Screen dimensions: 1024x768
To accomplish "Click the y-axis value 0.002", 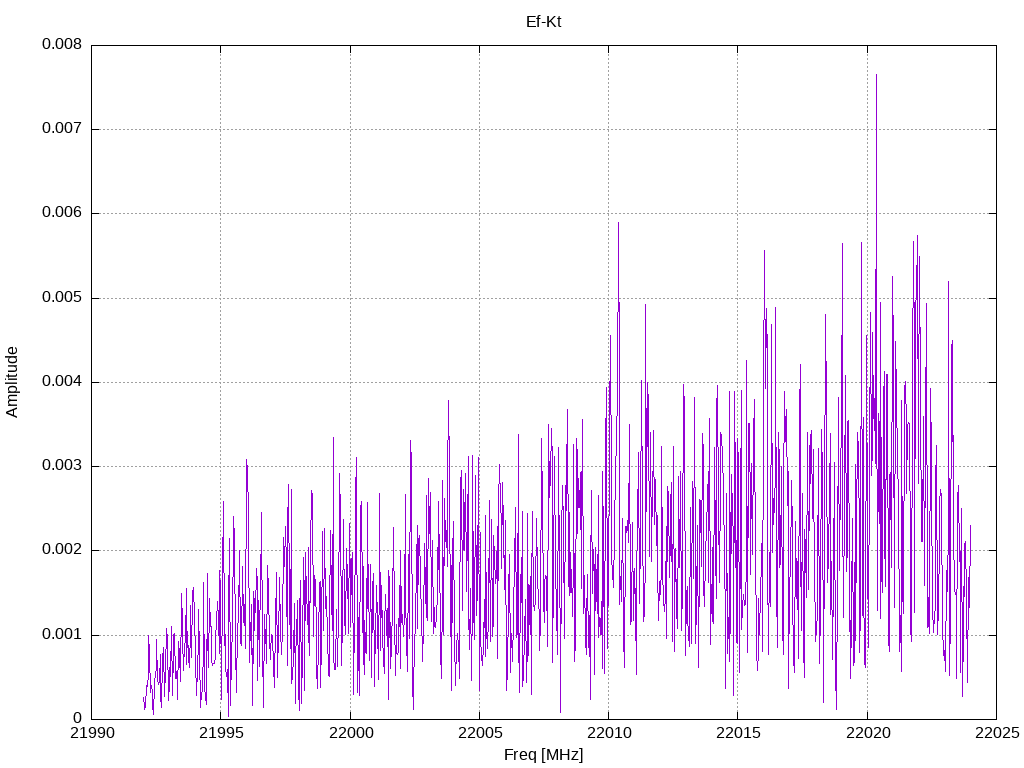I will [x=62, y=550].
